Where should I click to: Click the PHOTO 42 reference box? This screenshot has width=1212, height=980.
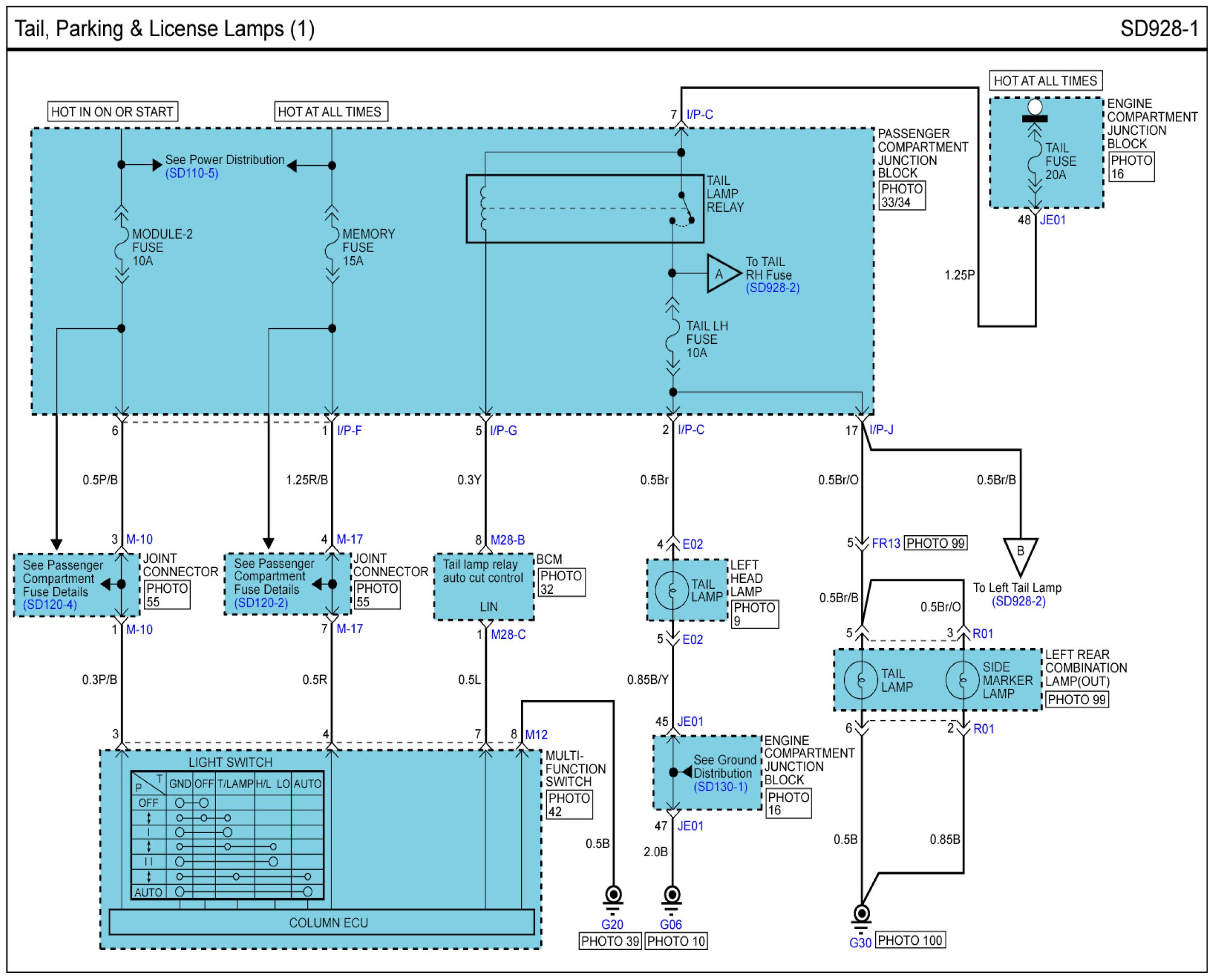(x=569, y=805)
